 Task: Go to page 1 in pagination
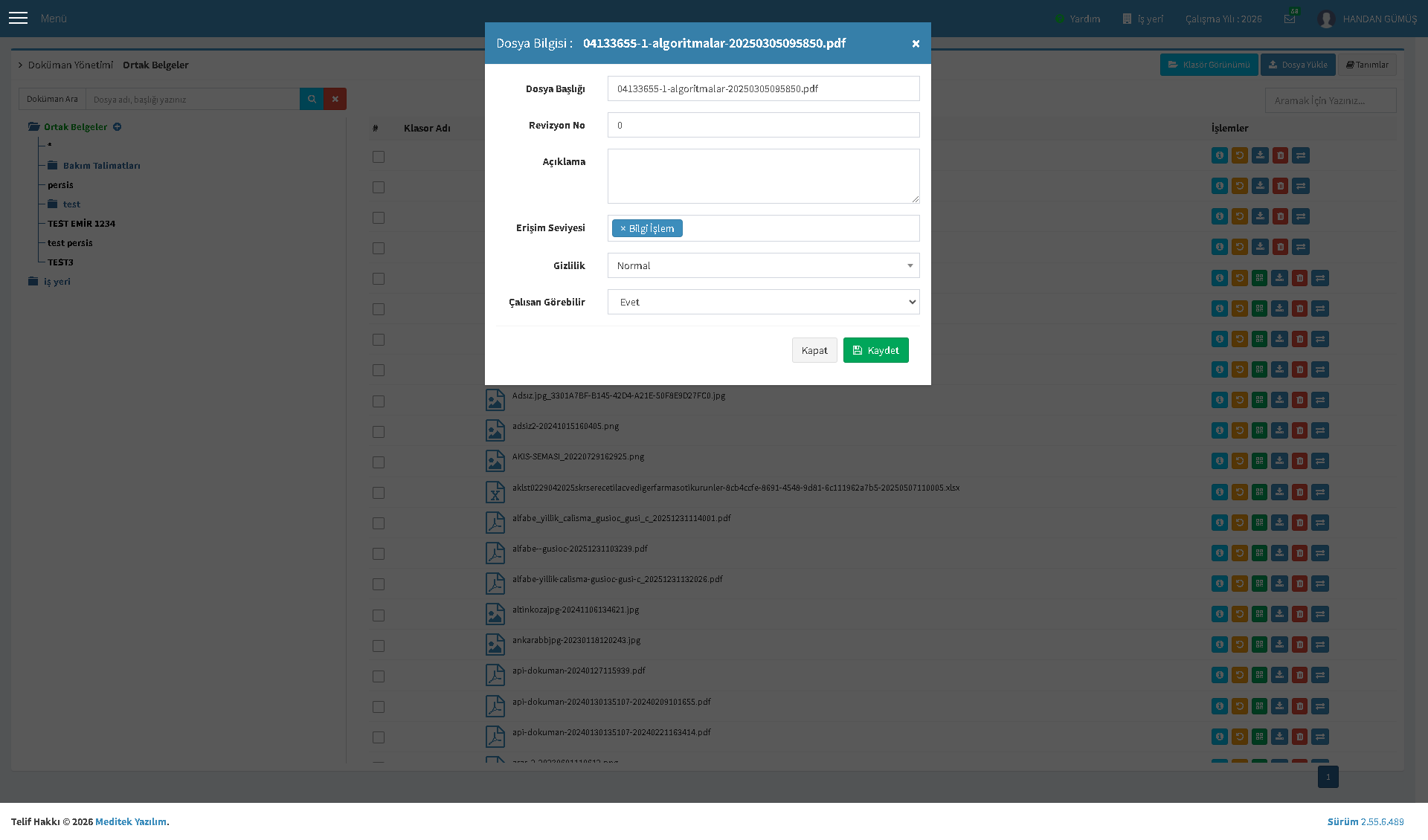pos(1328,777)
